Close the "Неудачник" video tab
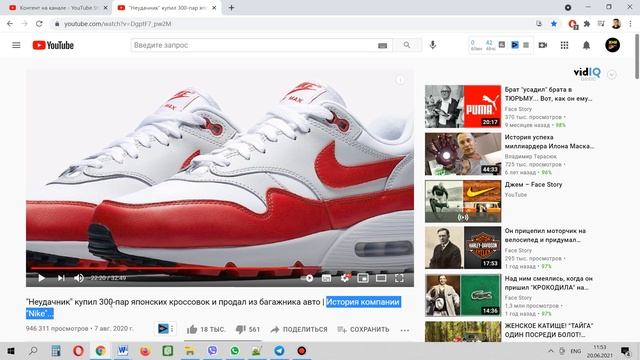Screen dimensions: 640x360 coord(214,8)
